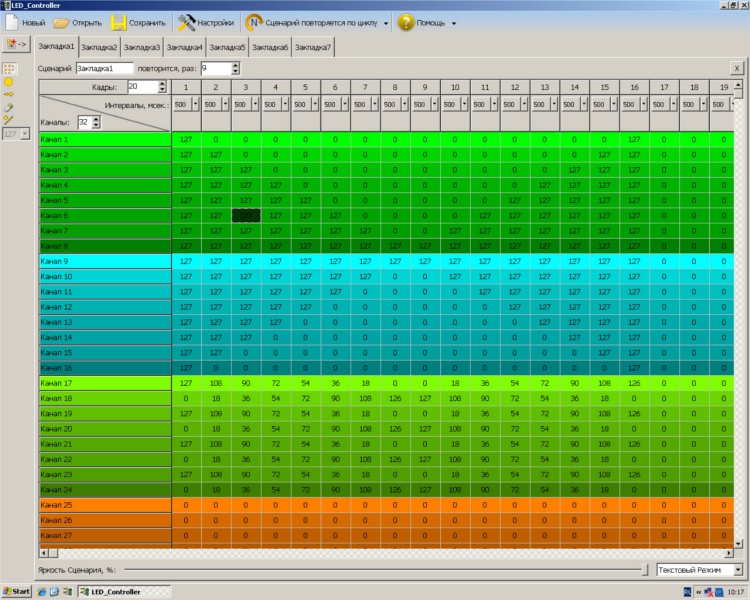The width and height of the screenshot is (750, 600).
Task: Click the horizontal scrollbar left arrow
Action: click(x=44, y=553)
